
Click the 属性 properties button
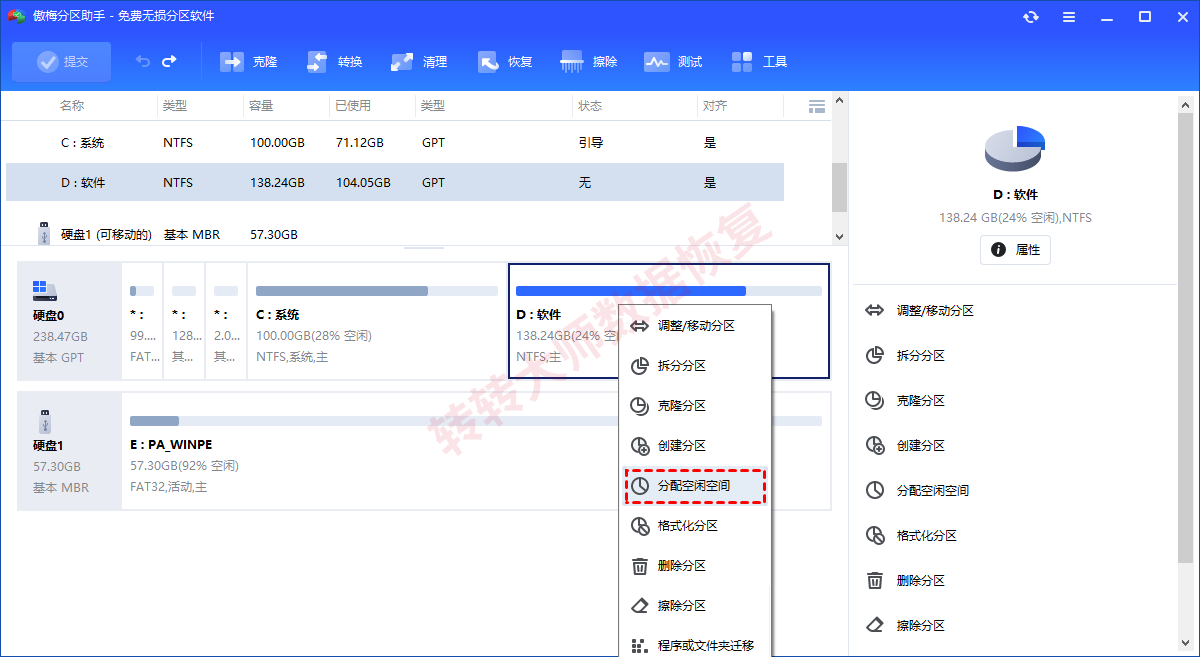pos(1015,250)
